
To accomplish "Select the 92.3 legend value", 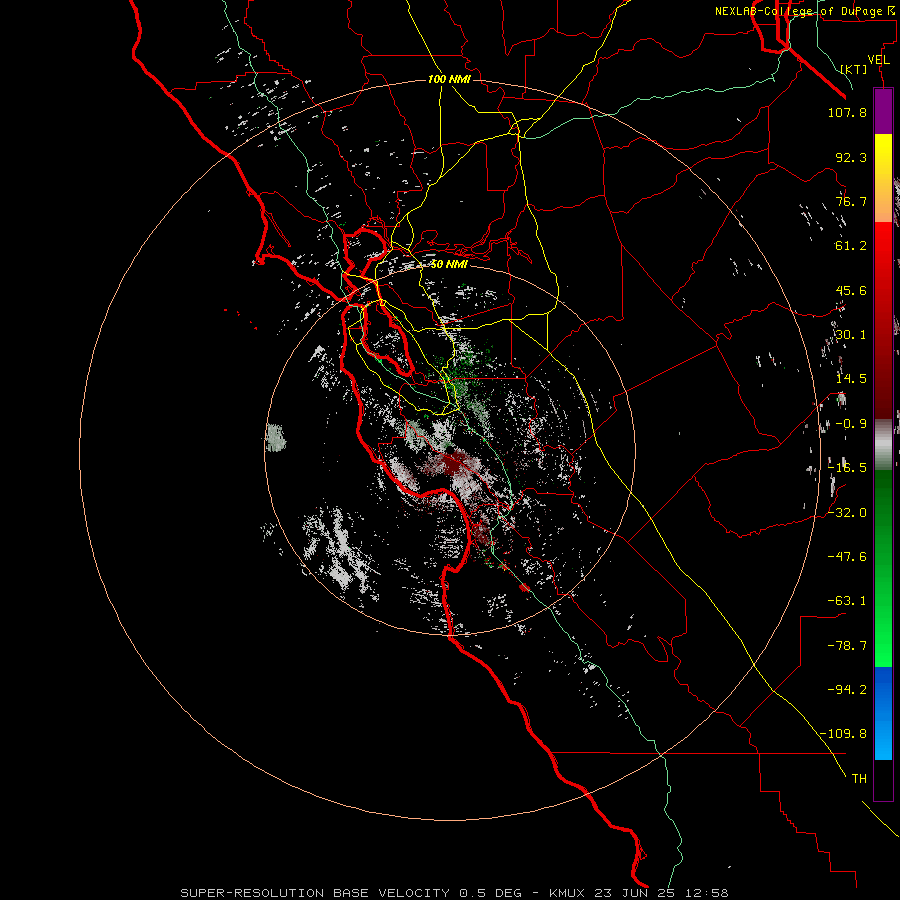I will 851,157.
